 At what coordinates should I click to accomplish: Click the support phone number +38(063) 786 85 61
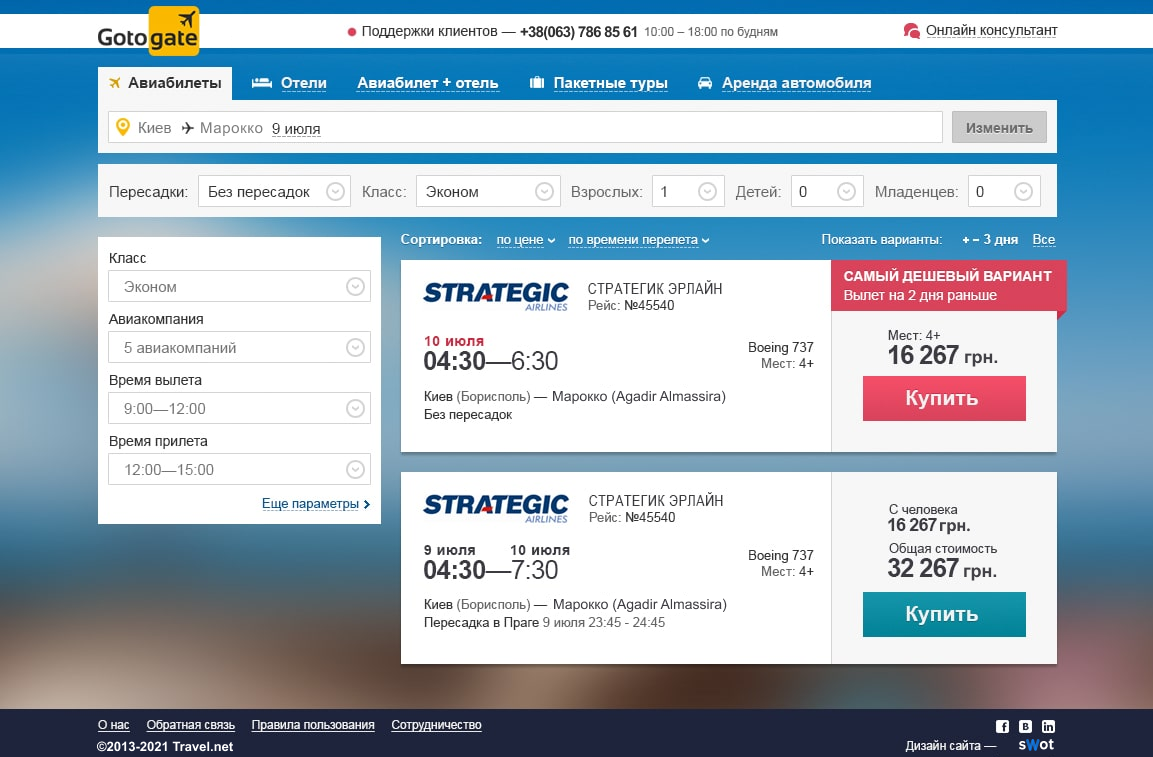[x=578, y=32]
